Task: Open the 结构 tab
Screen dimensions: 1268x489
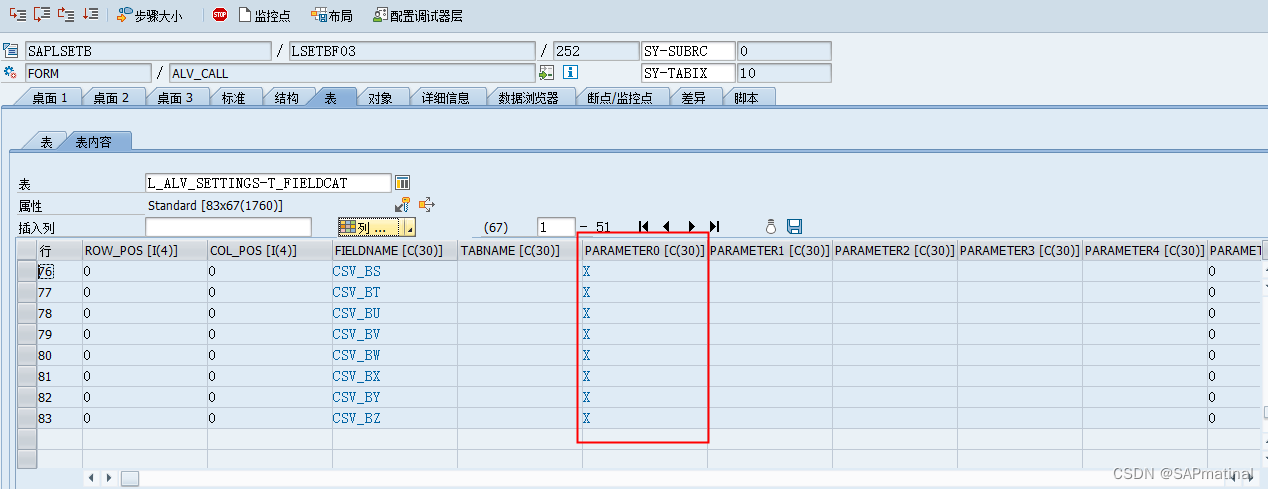Action: tap(286, 98)
